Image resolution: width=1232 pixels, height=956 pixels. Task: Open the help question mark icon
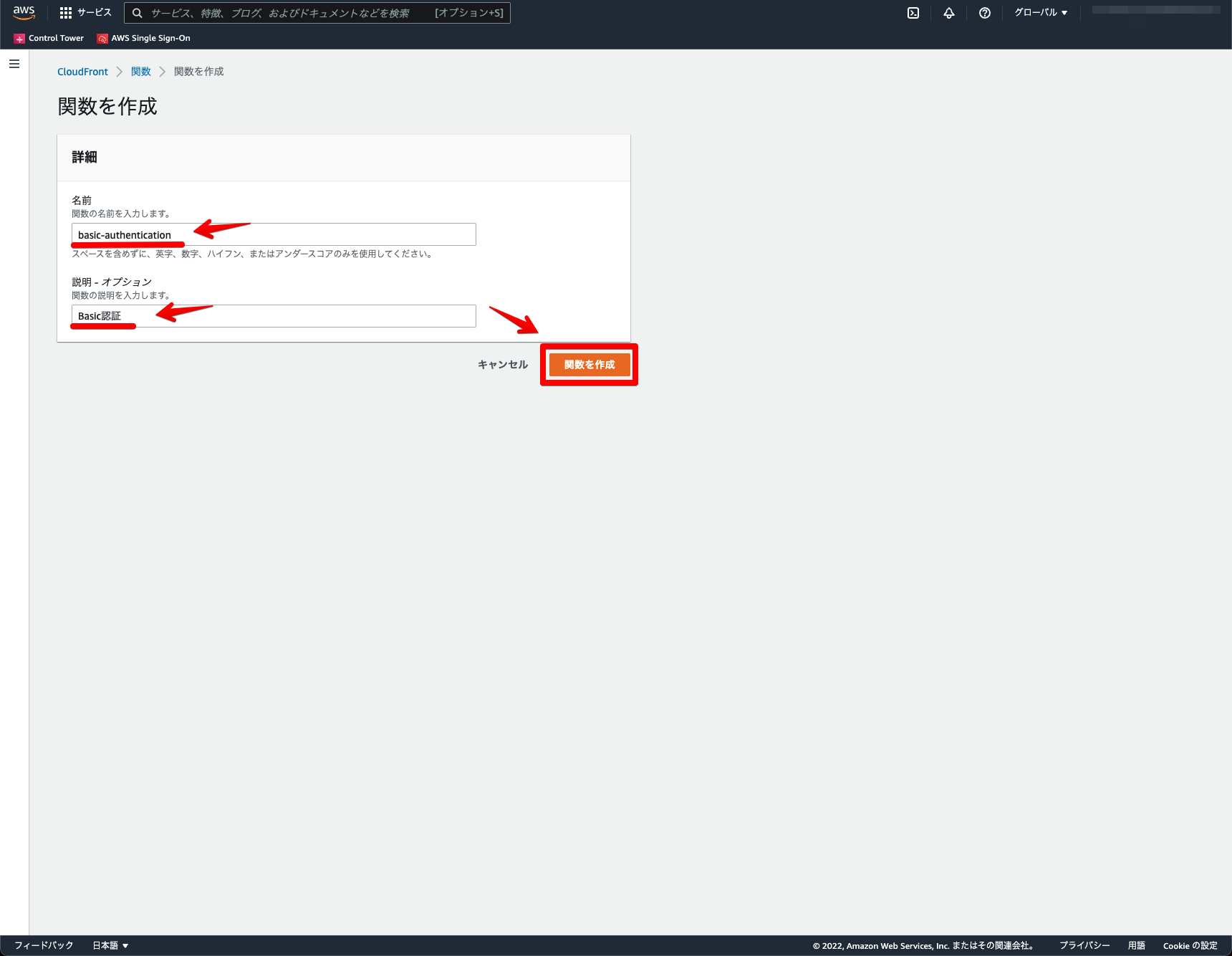point(985,13)
